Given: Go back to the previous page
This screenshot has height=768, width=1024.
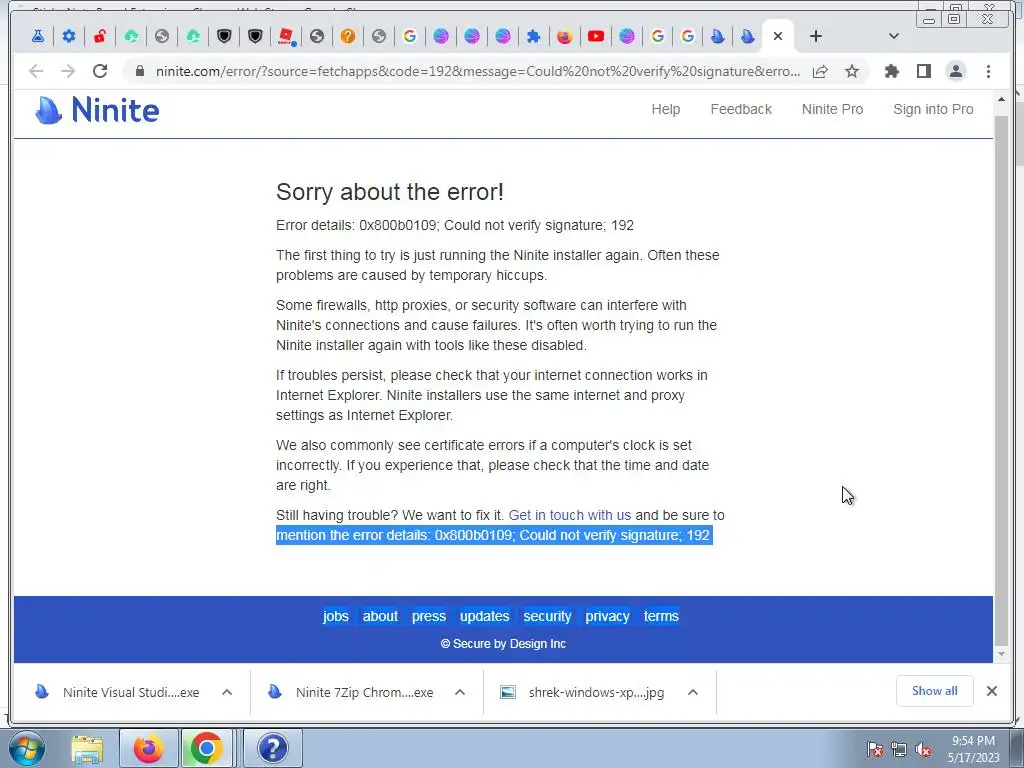Looking at the screenshot, I should [x=36, y=71].
